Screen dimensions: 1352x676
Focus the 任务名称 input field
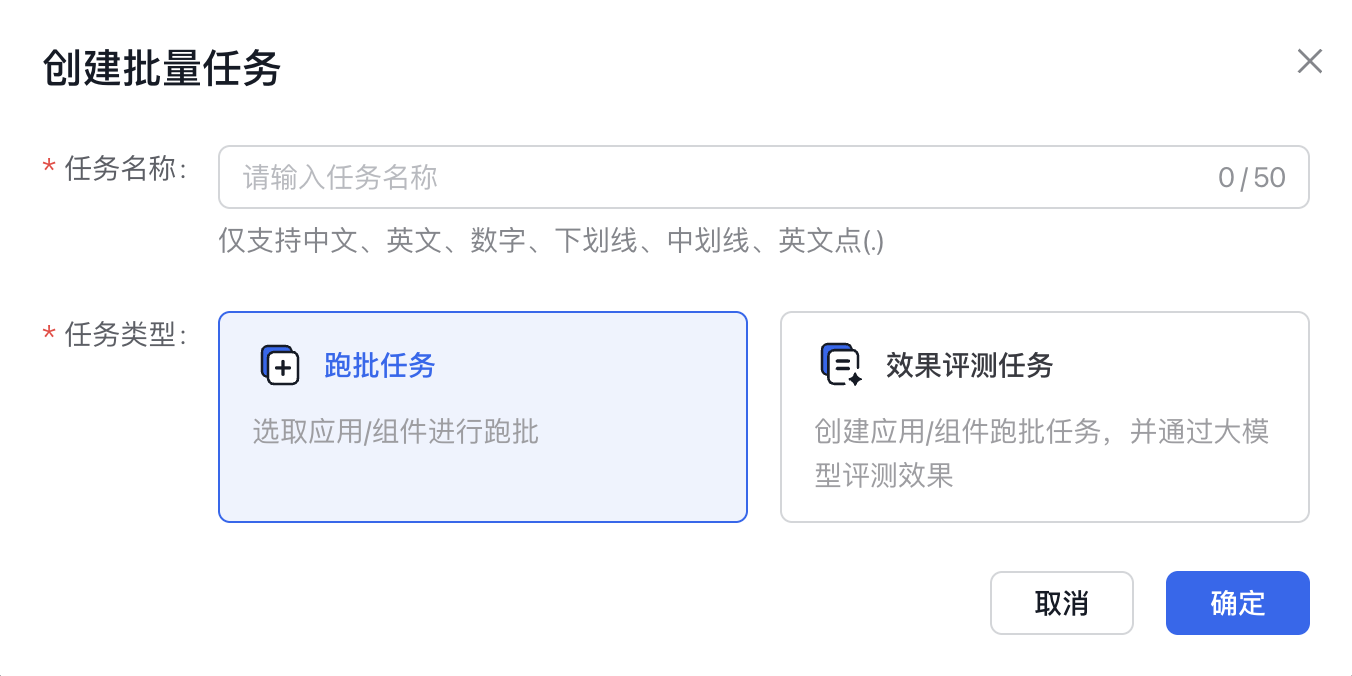(764, 178)
